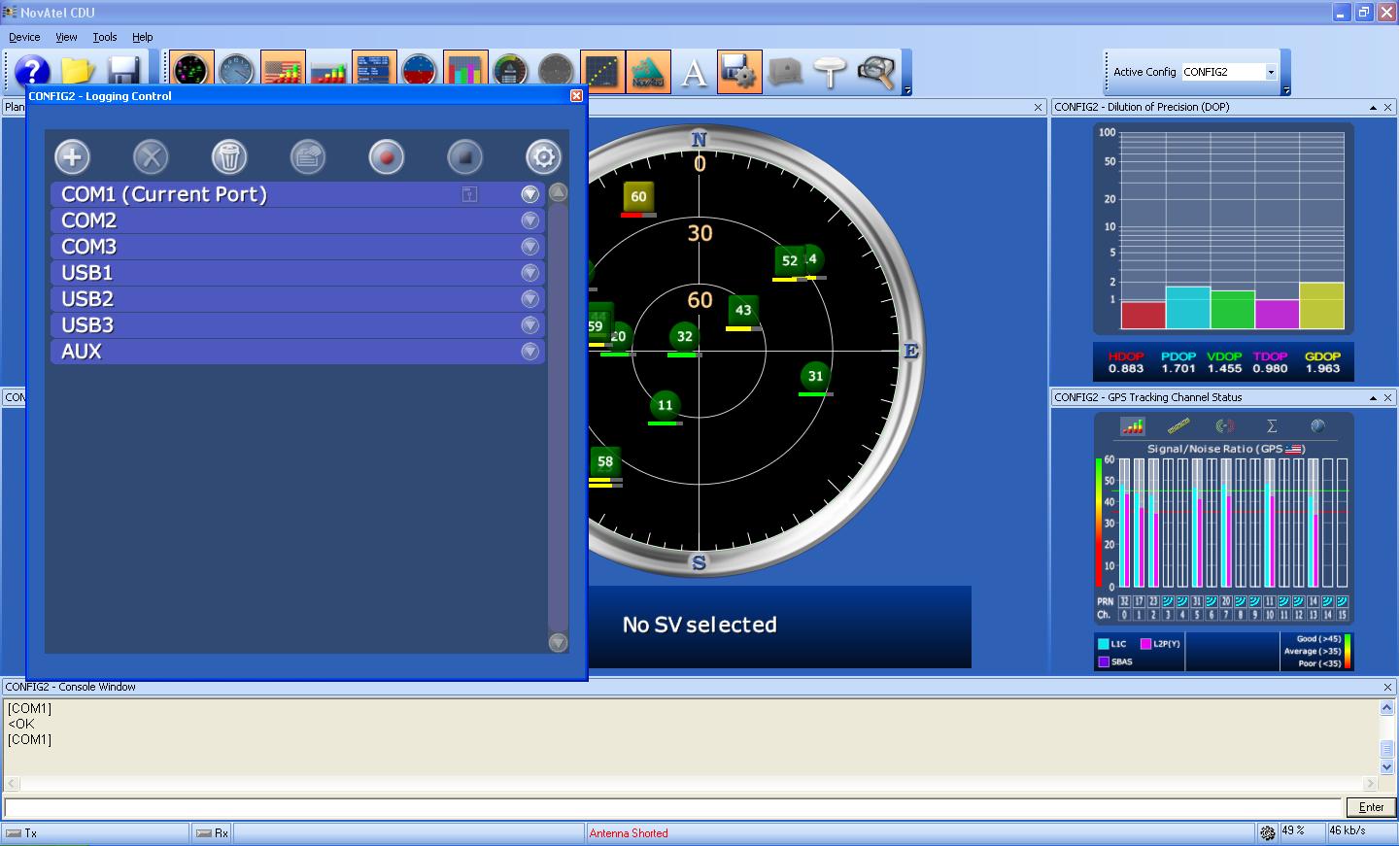Open the velocity gauge toolbar icon

point(511,72)
